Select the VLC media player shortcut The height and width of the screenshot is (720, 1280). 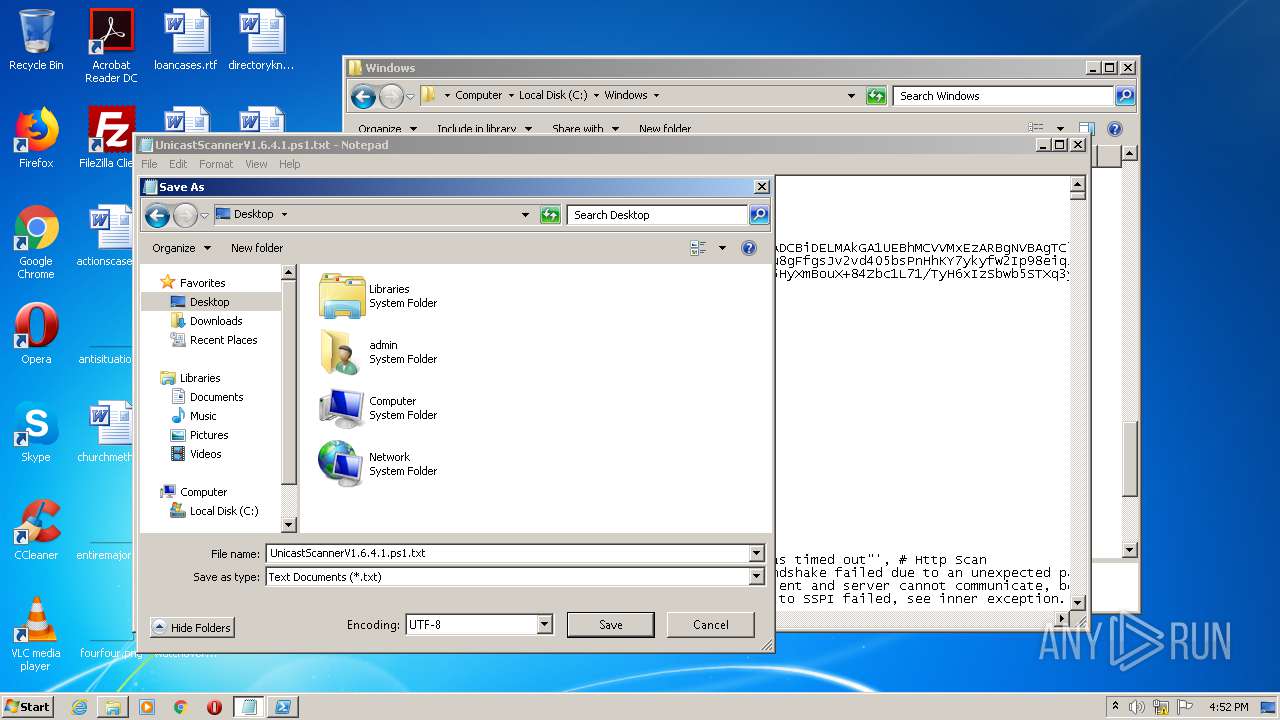click(36, 634)
